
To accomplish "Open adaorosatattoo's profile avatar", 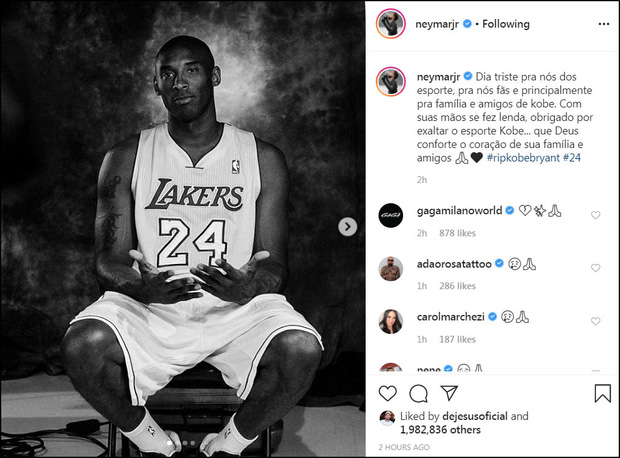I will tap(390, 267).
